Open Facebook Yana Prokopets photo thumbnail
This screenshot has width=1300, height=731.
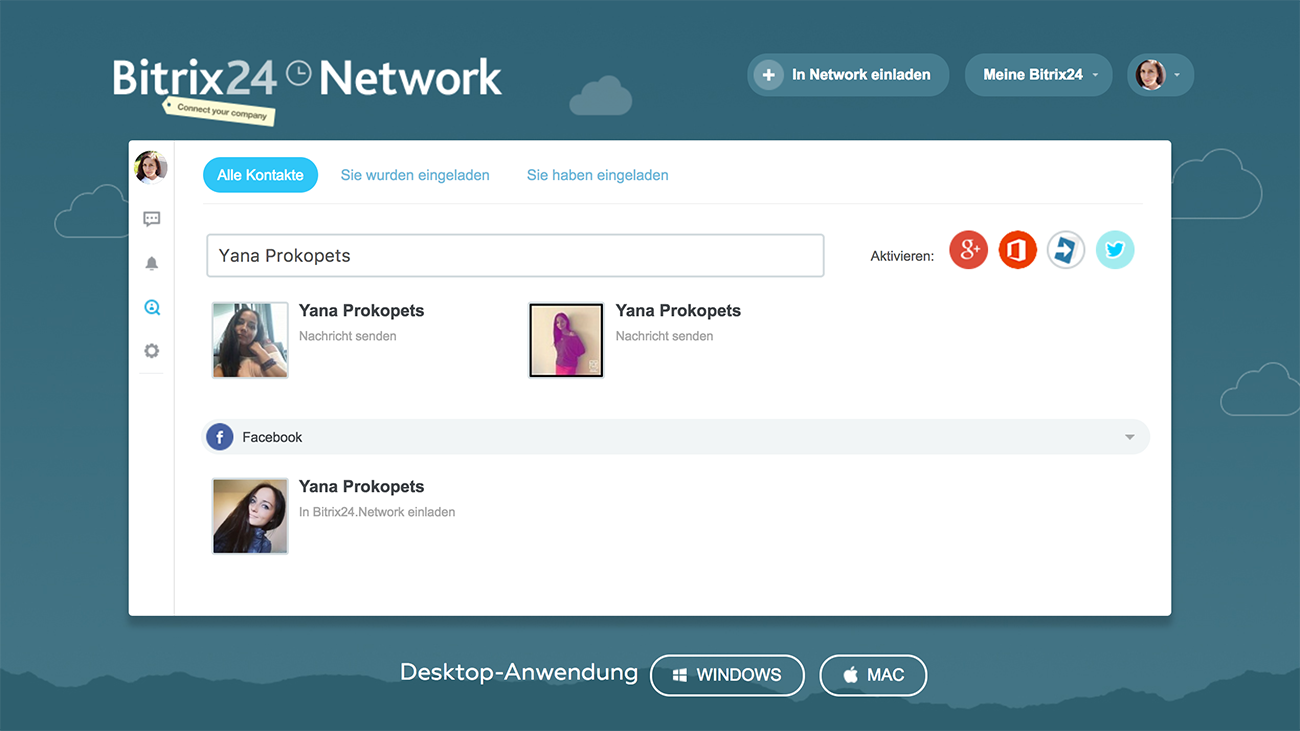click(x=250, y=516)
